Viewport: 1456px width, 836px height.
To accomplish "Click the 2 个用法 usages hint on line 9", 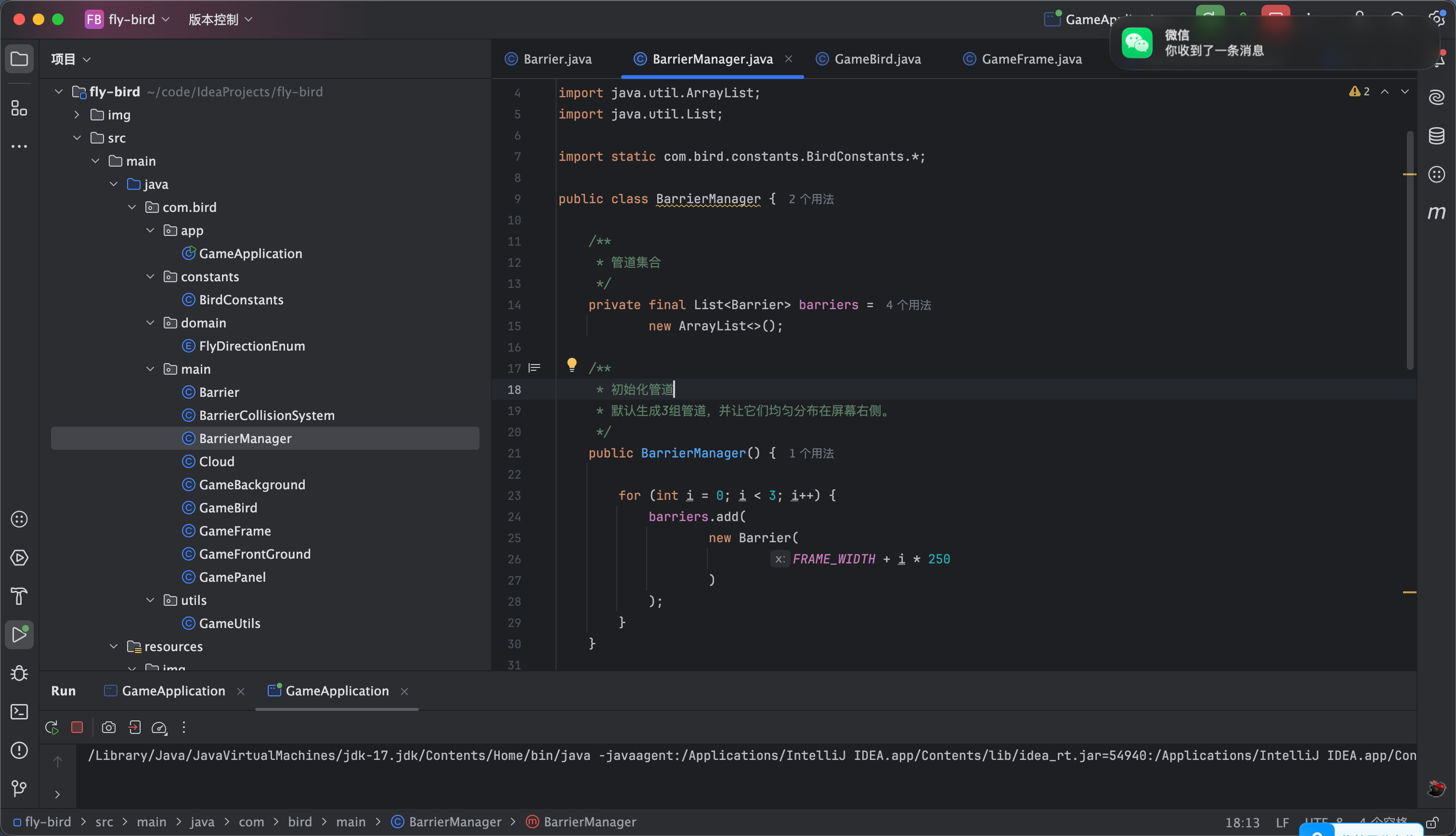I will pyautogui.click(x=811, y=199).
